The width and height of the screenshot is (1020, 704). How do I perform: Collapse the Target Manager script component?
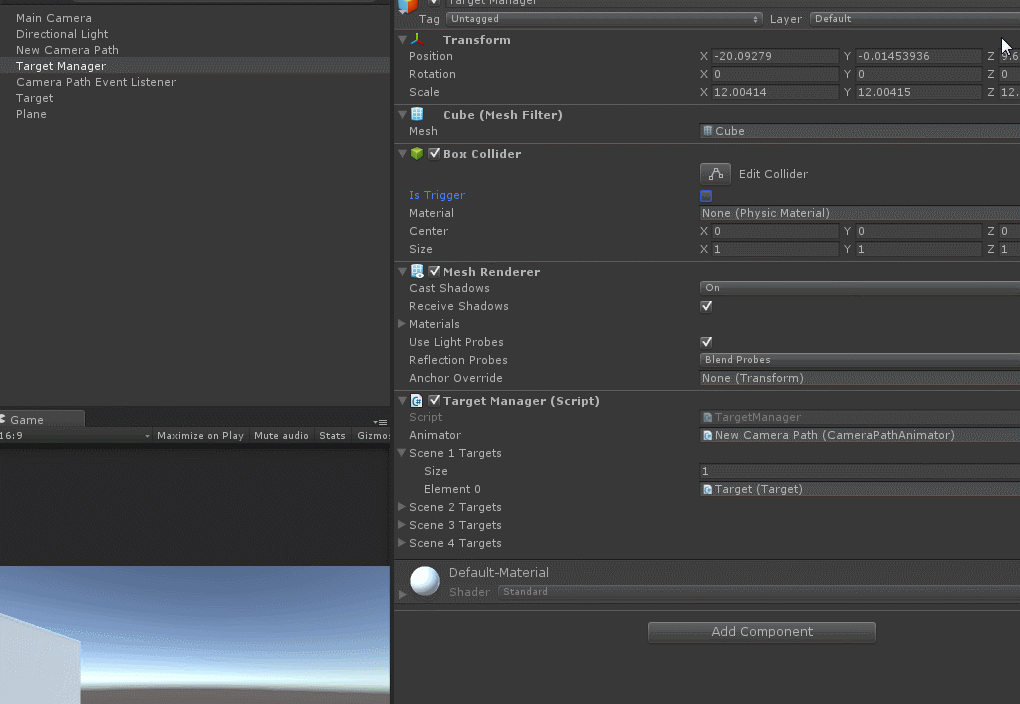[x=402, y=401]
